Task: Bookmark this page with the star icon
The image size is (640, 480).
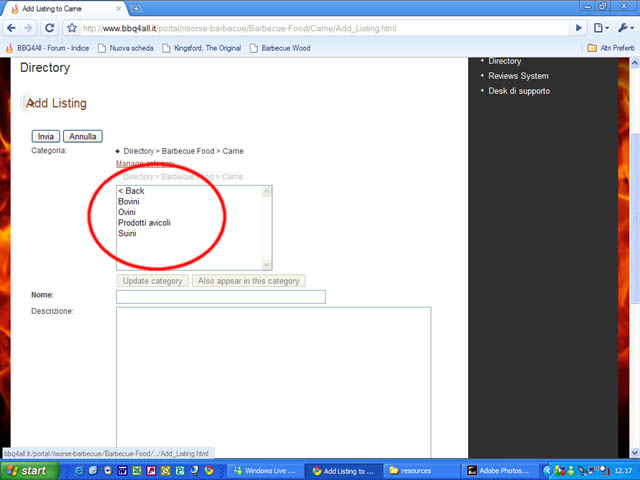Action: [72, 28]
